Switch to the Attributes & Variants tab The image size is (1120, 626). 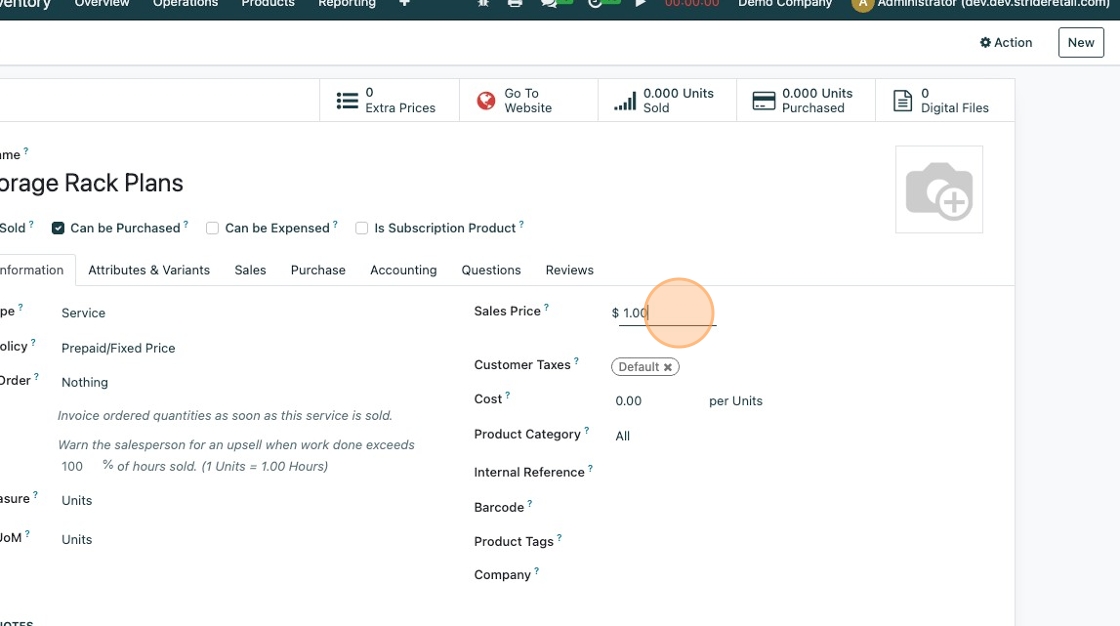pos(149,270)
